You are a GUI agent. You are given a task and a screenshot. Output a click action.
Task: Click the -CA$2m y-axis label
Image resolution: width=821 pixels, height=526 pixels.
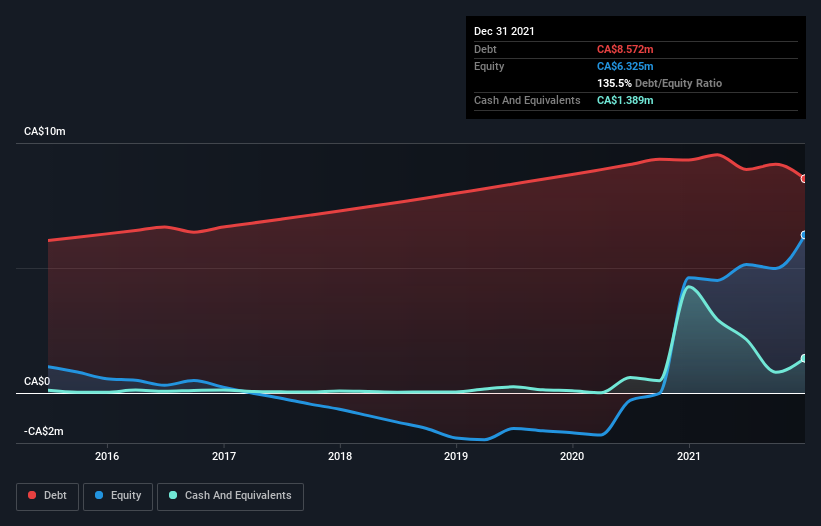pyautogui.click(x=43, y=431)
